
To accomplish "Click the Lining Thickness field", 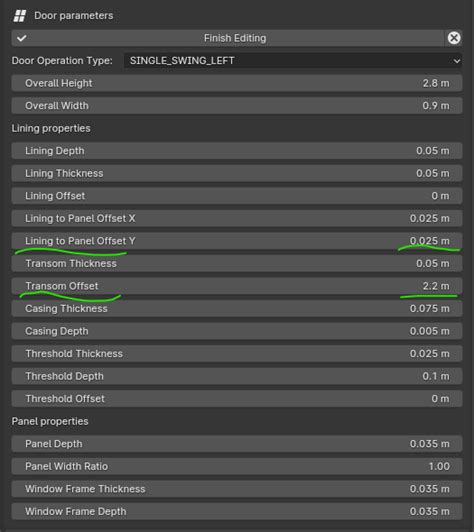I will point(237,173).
